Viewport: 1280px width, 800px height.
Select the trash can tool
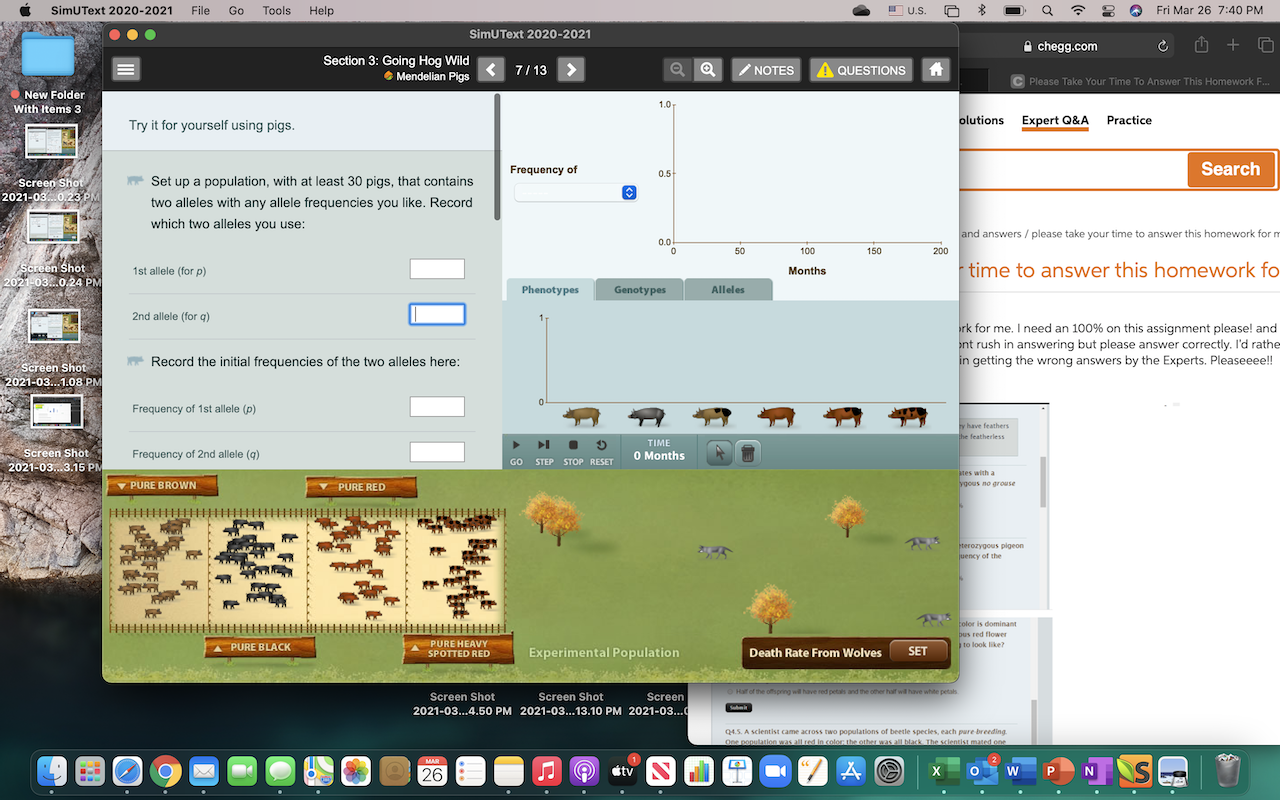(x=747, y=453)
